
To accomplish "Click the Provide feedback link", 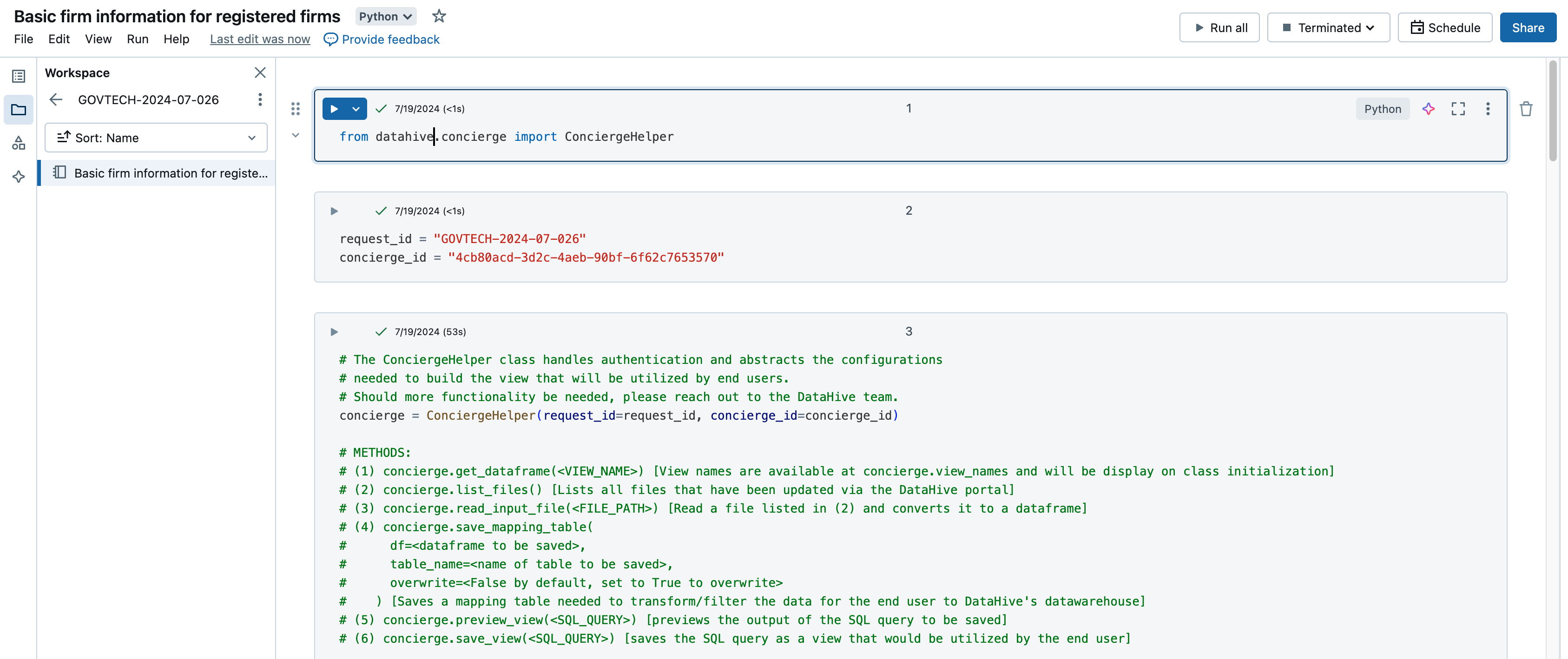I will [x=381, y=39].
